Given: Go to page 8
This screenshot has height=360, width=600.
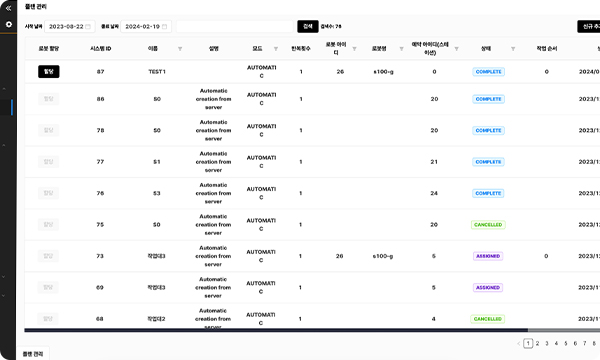Looking at the screenshot, I should [594, 344].
